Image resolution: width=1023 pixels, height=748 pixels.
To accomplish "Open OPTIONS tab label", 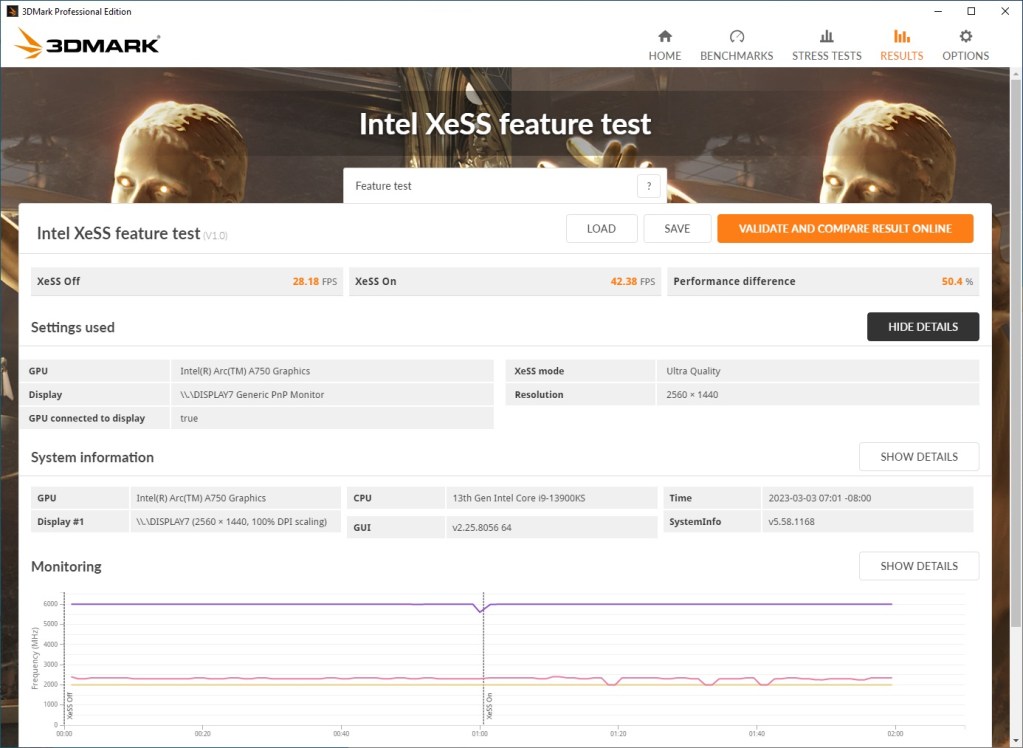I will click(966, 56).
